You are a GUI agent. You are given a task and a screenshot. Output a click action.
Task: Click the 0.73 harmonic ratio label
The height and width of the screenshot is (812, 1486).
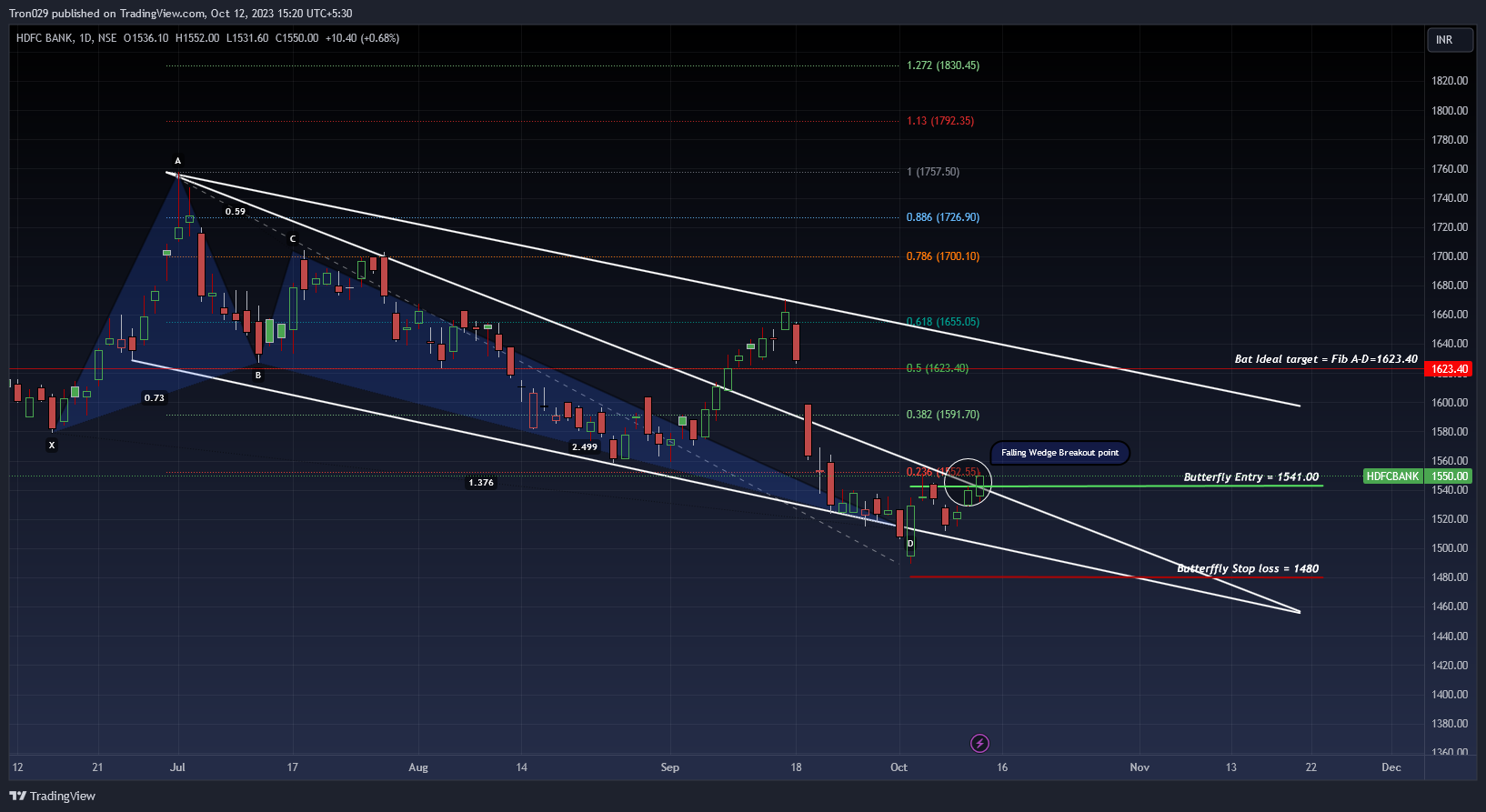155,397
